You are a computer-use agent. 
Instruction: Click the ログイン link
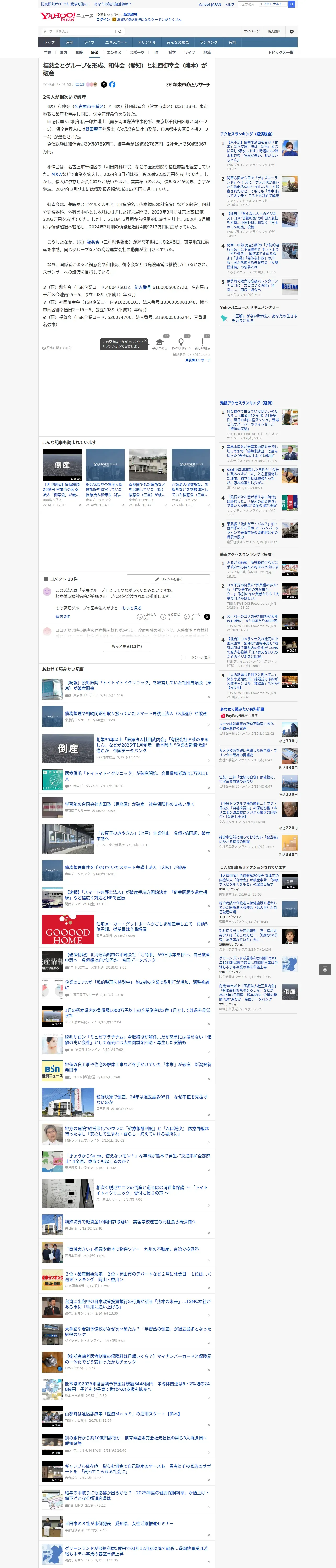click(x=103, y=20)
